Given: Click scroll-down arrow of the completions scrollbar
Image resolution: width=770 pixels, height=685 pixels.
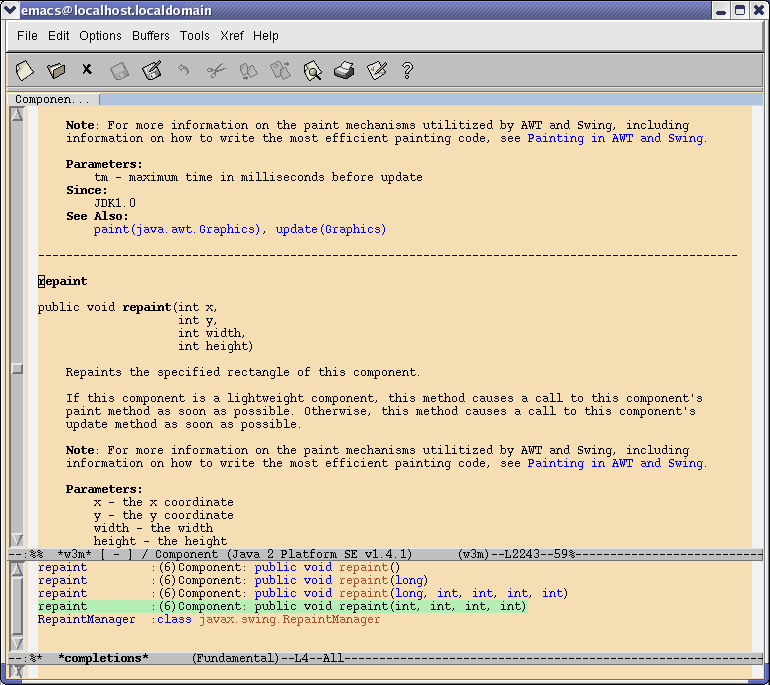Looking at the screenshot, I should tap(17, 643).
